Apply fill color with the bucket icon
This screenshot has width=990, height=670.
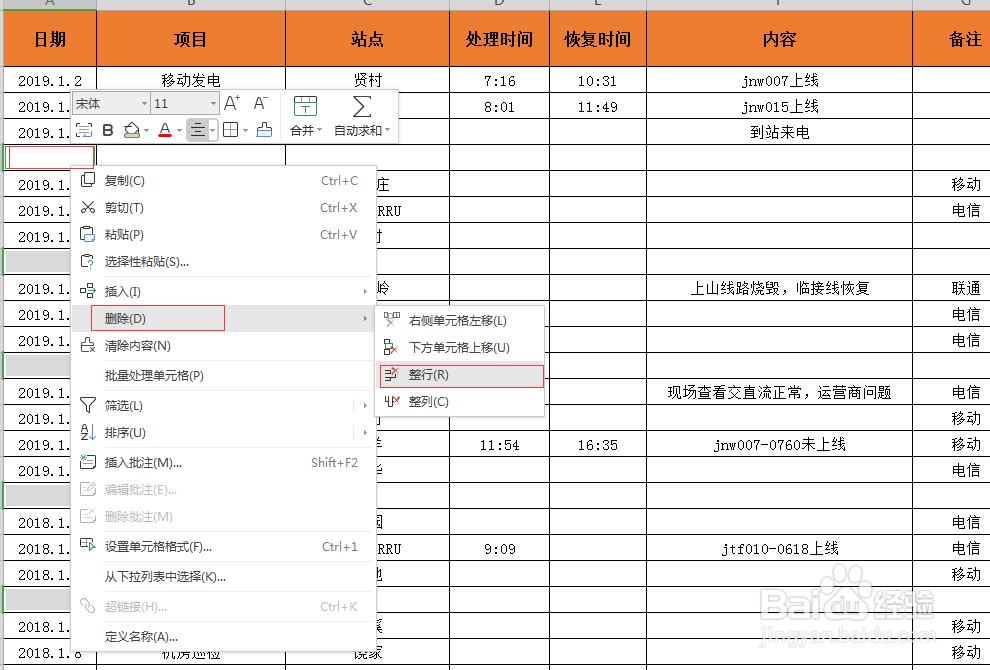(x=130, y=129)
